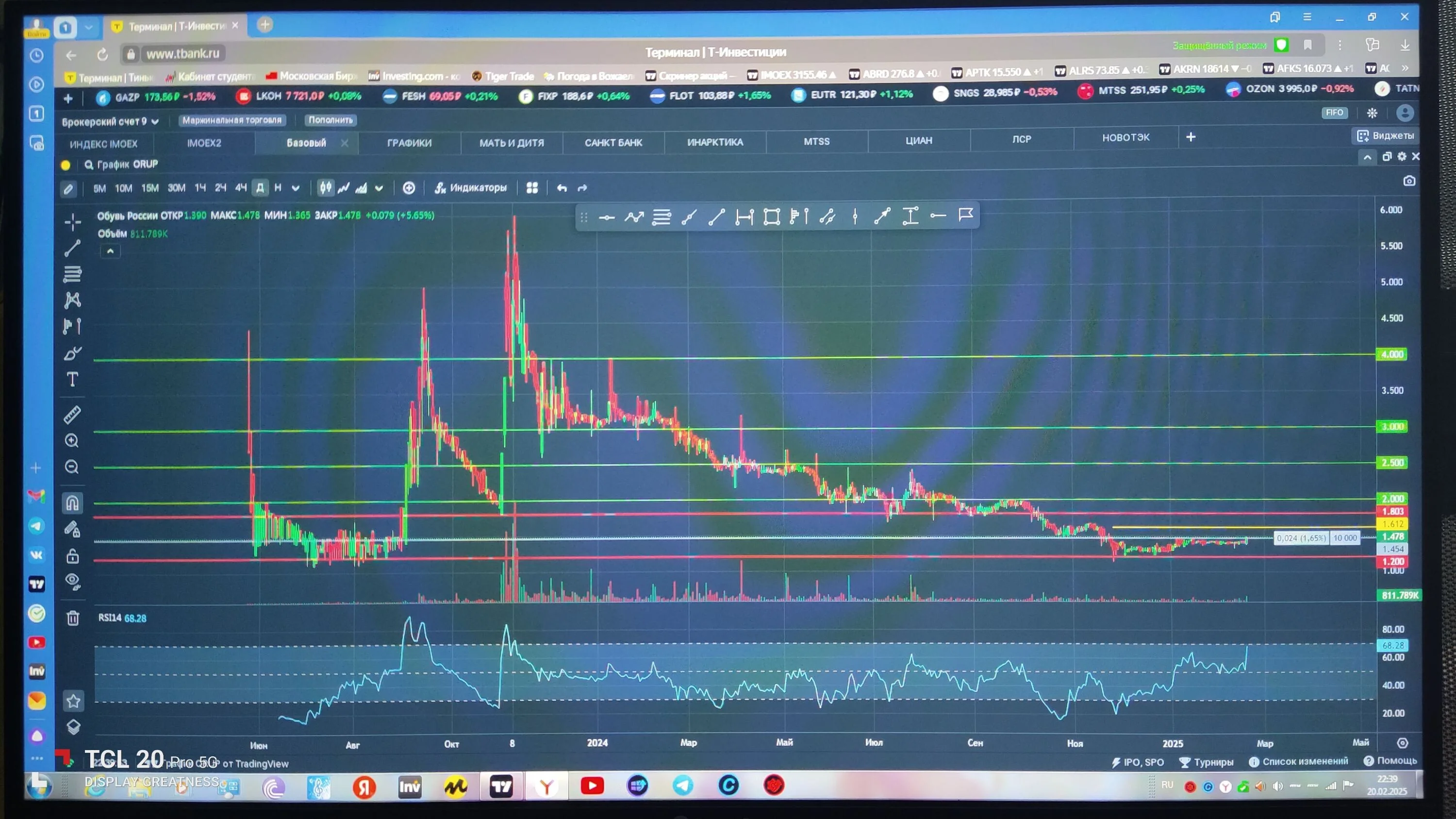Open the timeframe dropdown chevron after Н

(296, 188)
